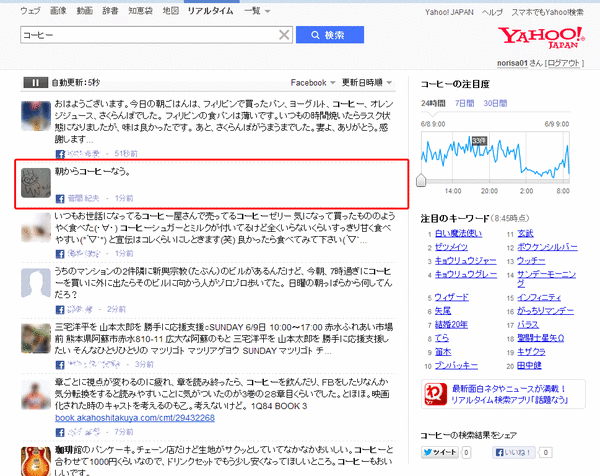Open the keyword ウッチー

click(531, 261)
